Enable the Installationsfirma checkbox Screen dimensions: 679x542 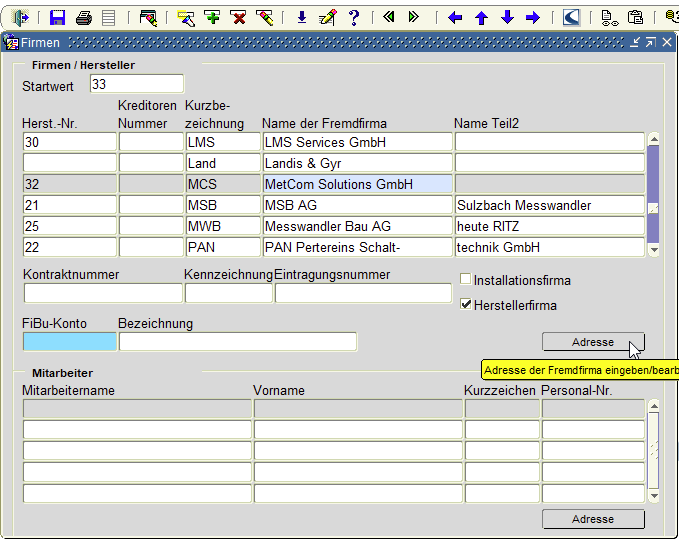466,280
